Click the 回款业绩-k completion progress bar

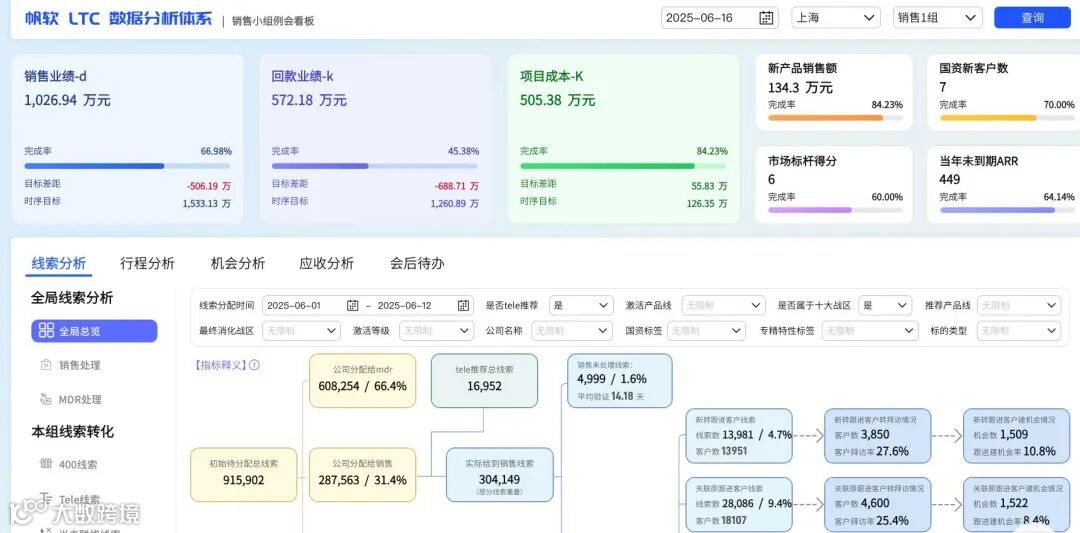coord(375,166)
